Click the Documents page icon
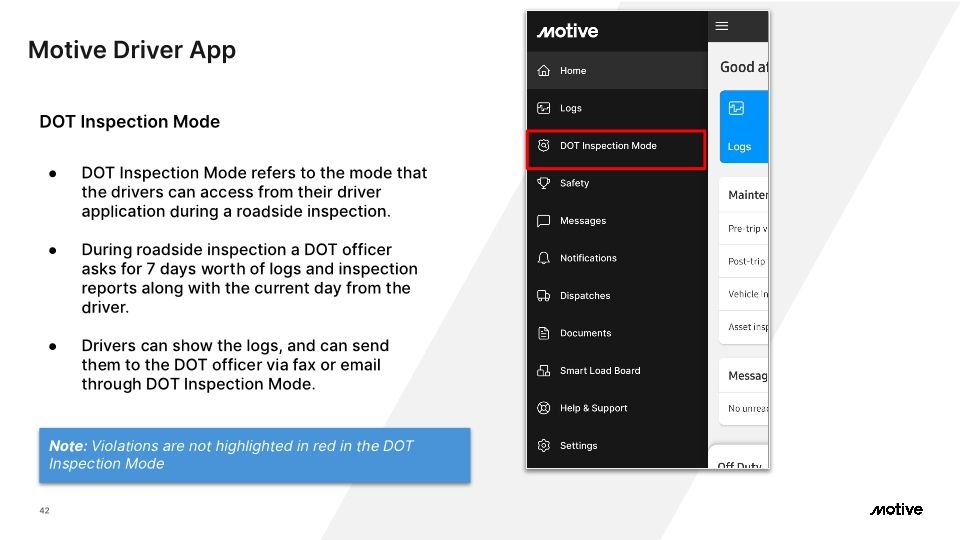This screenshot has height=540, width=960. point(544,333)
